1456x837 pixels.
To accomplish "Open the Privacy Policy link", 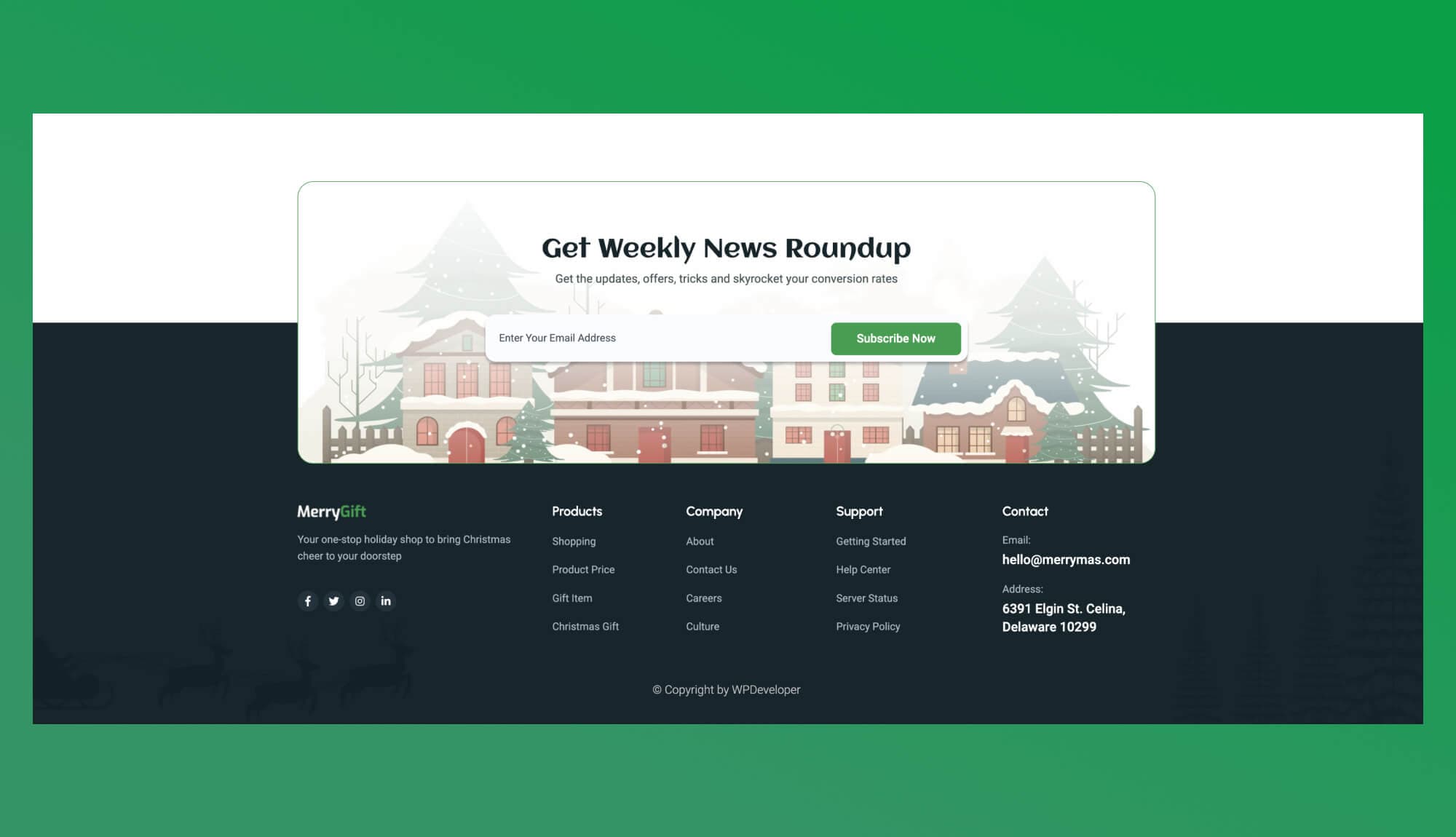I will tap(868, 627).
